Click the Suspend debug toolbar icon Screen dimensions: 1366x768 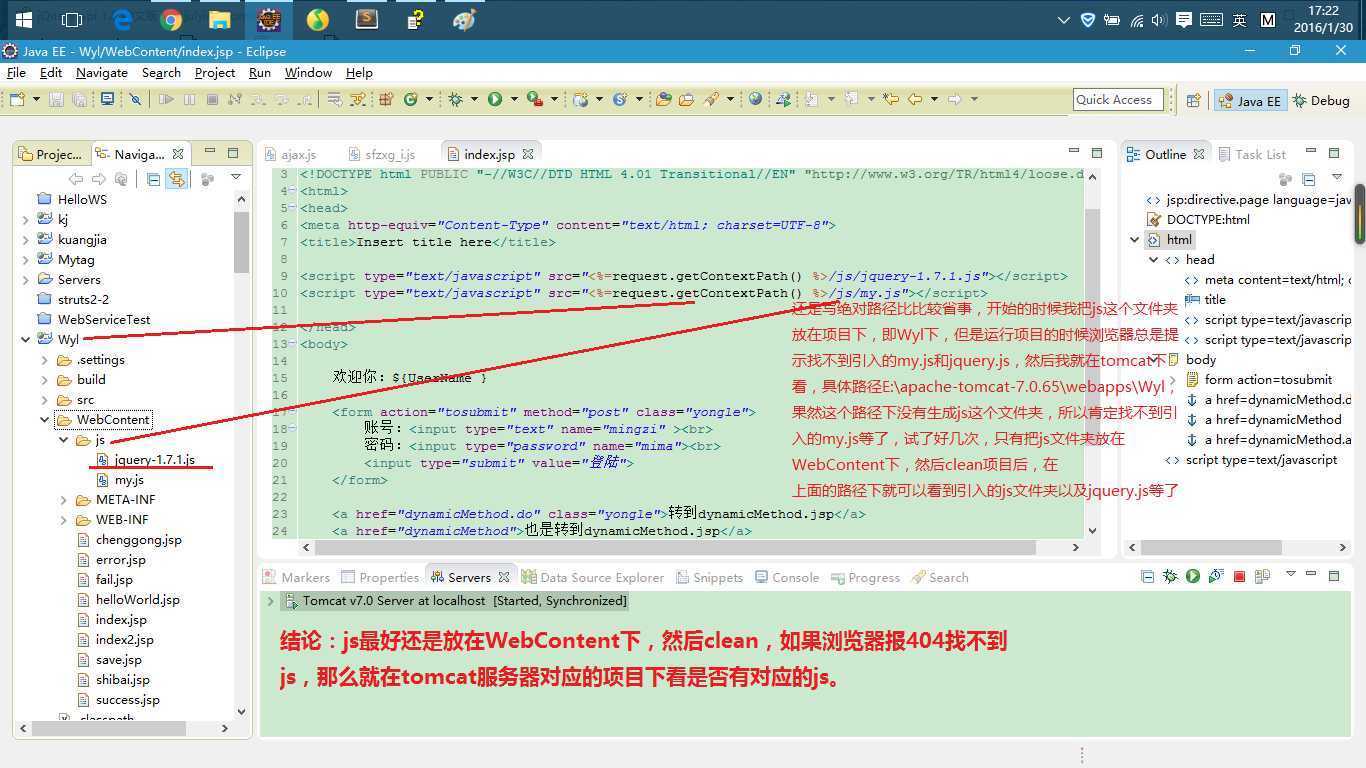pos(189,99)
